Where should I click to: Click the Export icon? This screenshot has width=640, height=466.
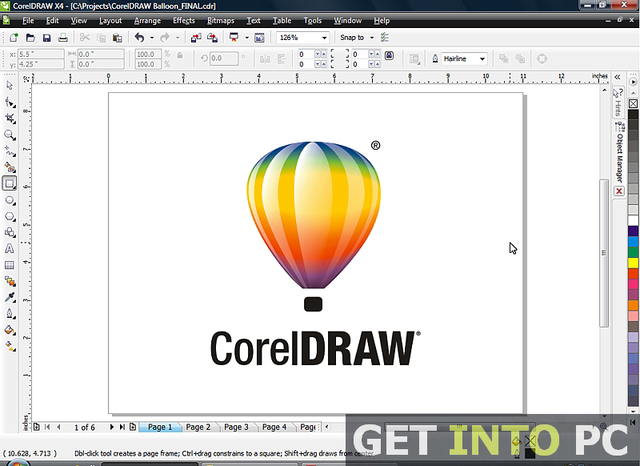(x=212, y=38)
